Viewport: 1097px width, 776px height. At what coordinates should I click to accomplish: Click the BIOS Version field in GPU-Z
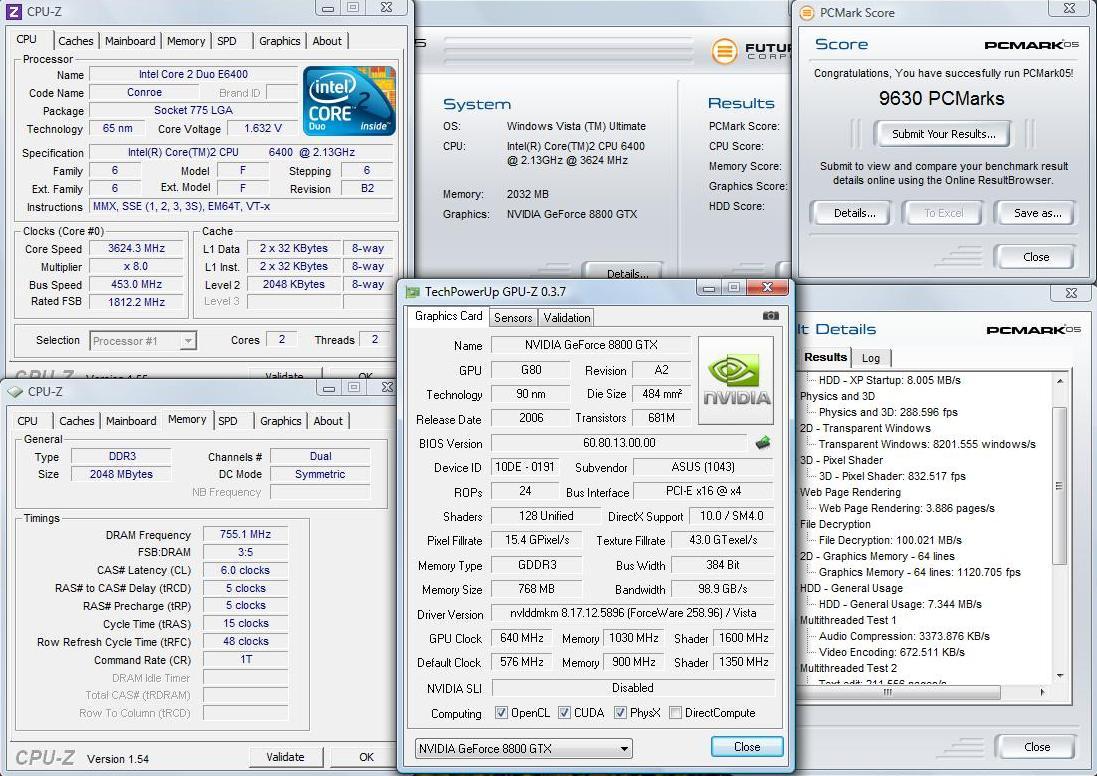pyautogui.click(x=619, y=443)
